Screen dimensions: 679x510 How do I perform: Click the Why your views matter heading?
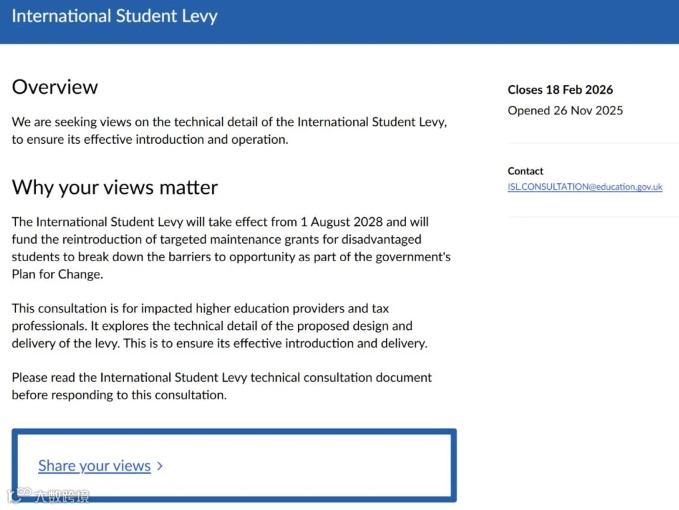click(x=114, y=188)
